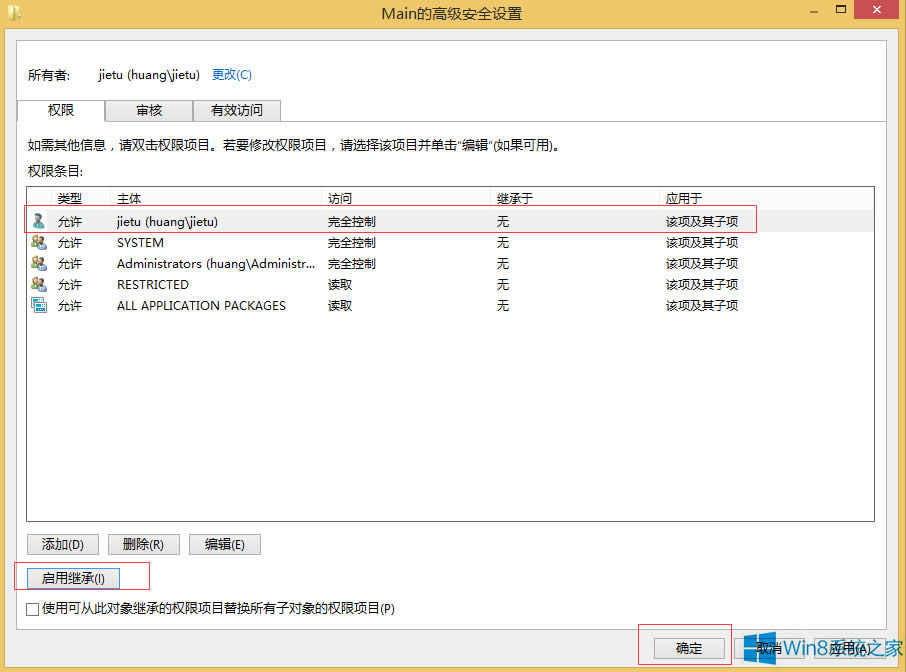Click the Administrators group icon

point(37,263)
